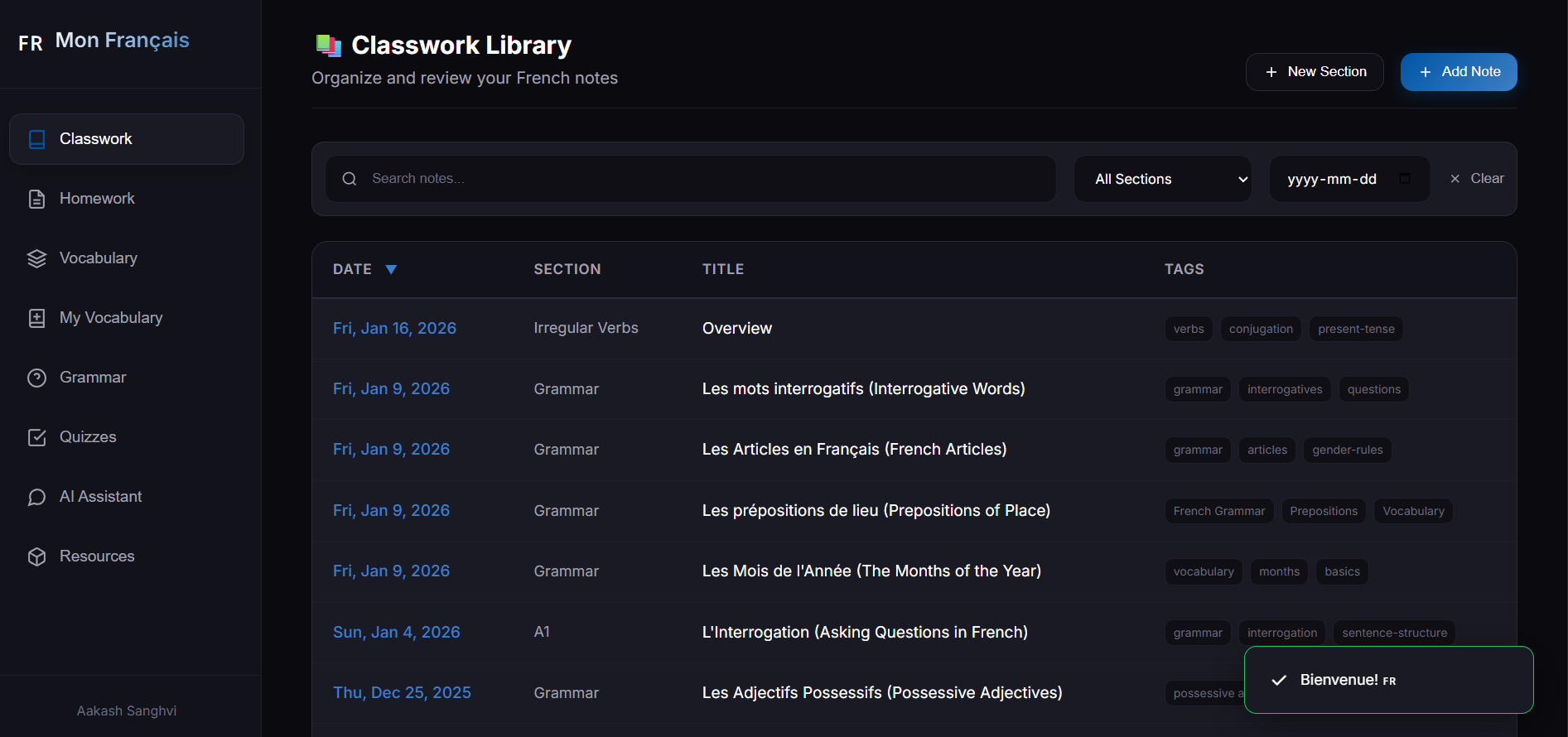This screenshot has width=1568, height=737.
Task: Click the Grammar question-mark icon
Action: click(36, 378)
